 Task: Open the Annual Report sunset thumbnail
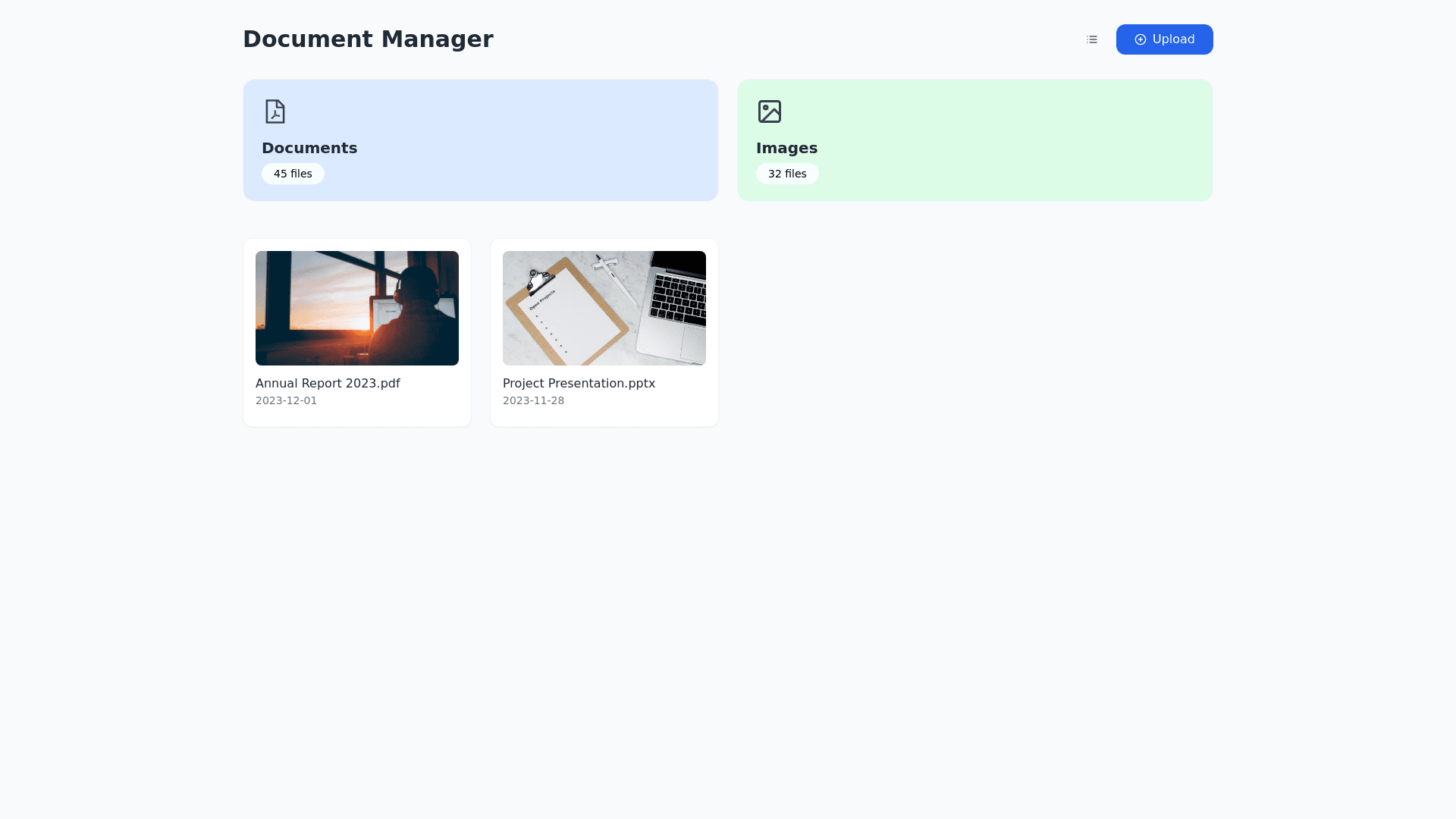click(357, 308)
